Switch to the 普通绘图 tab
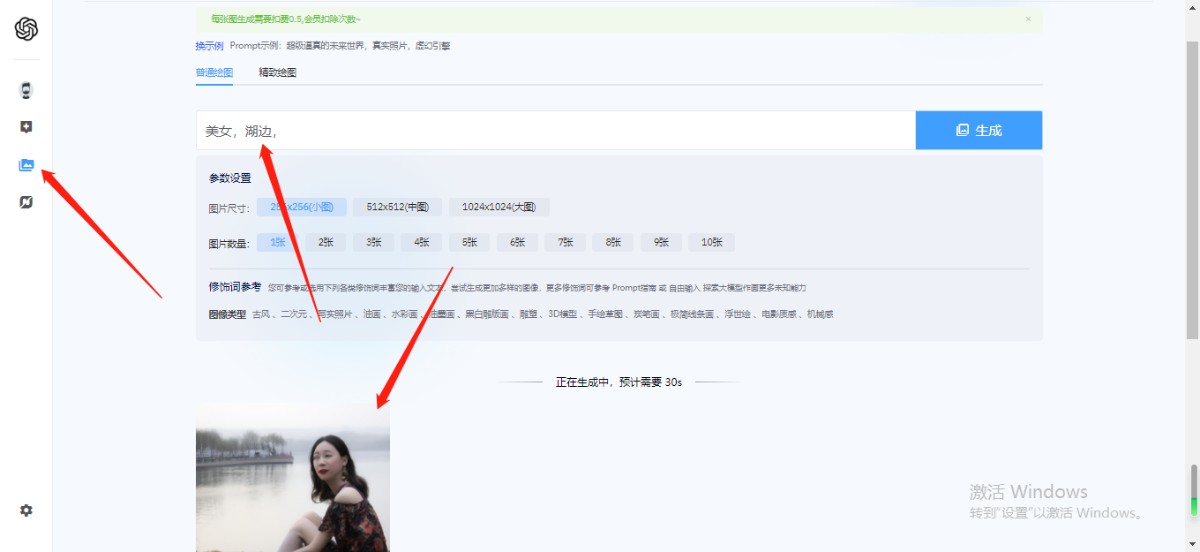 tap(214, 73)
